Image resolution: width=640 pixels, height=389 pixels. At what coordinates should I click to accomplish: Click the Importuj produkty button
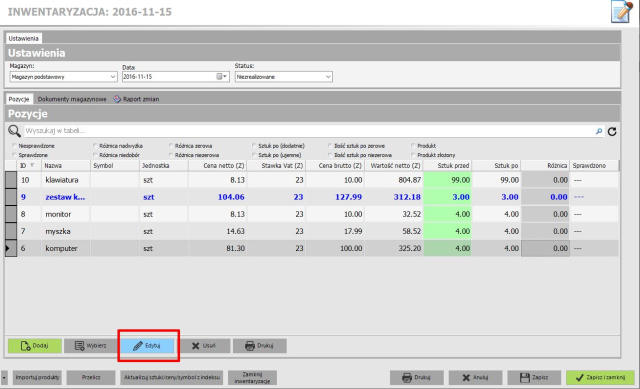(x=37, y=378)
